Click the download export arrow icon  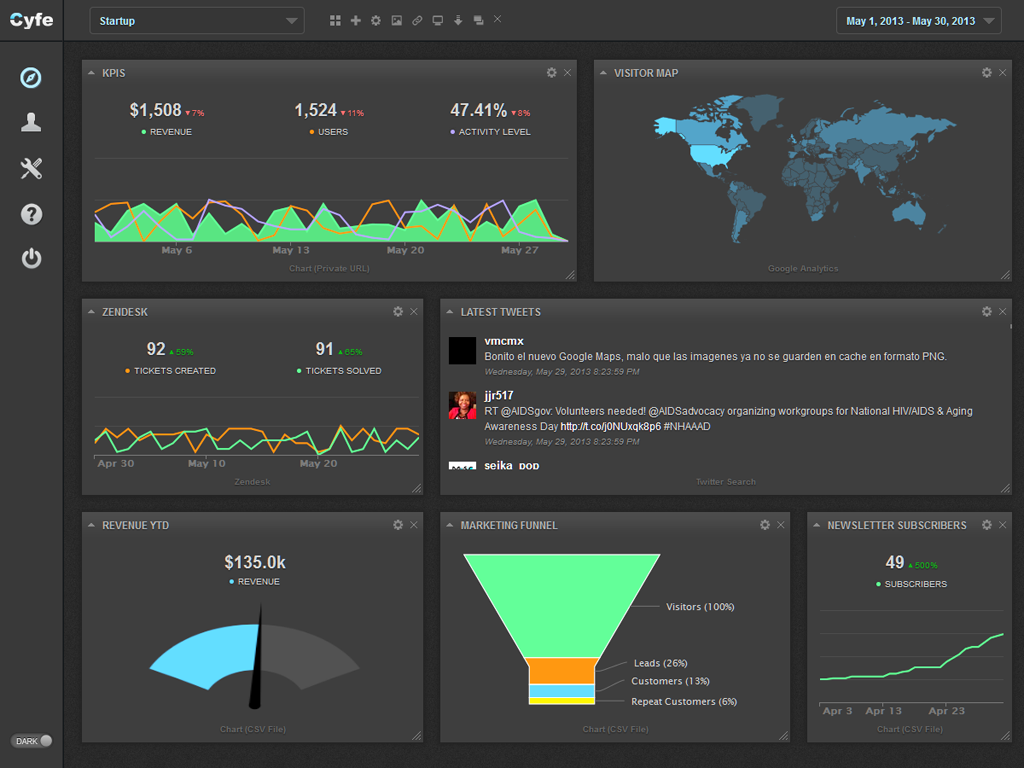[x=458, y=20]
